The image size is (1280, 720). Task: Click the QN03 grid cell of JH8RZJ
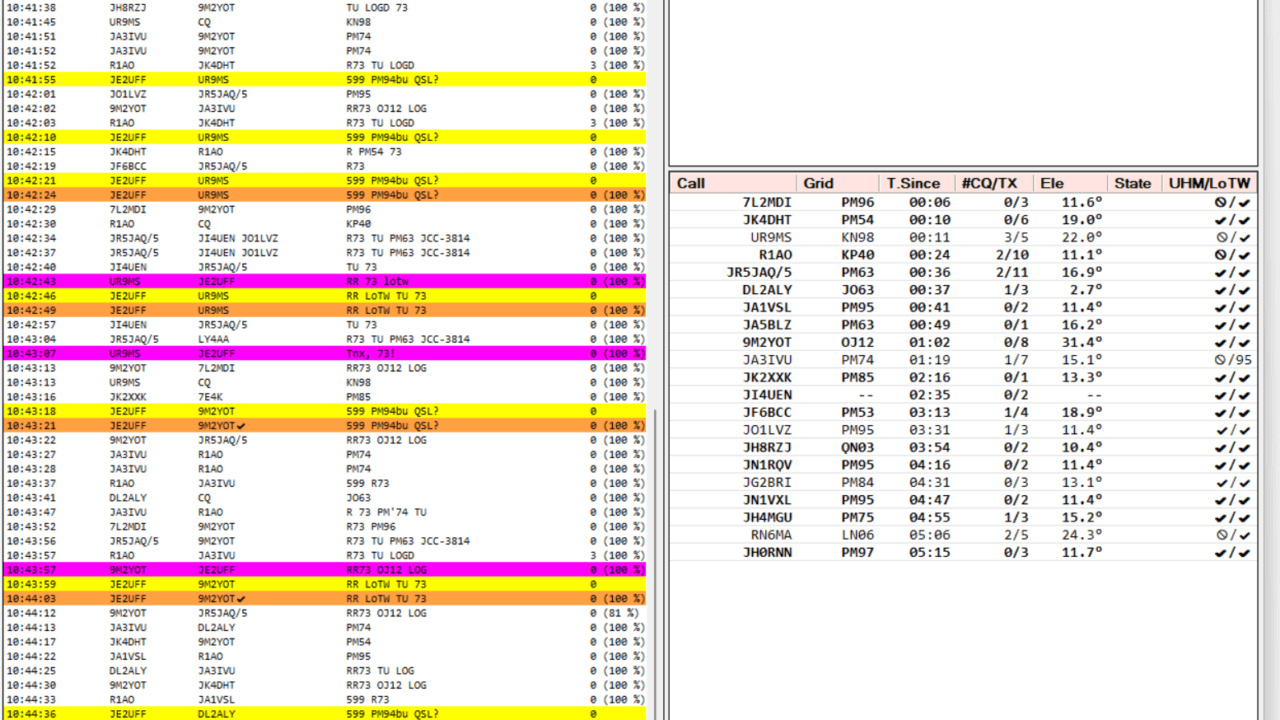coord(858,447)
